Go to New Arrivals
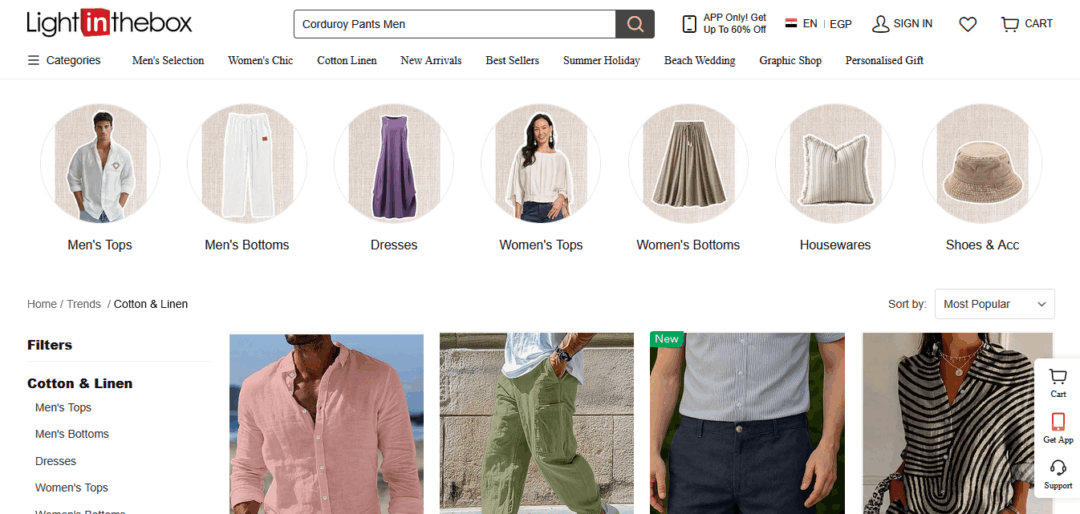The width and height of the screenshot is (1080, 514). click(x=431, y=61)
